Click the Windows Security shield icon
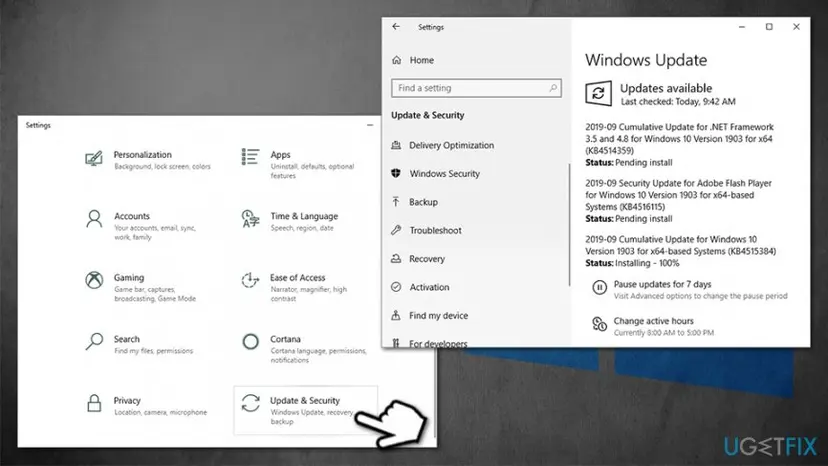 pos(396,173)
